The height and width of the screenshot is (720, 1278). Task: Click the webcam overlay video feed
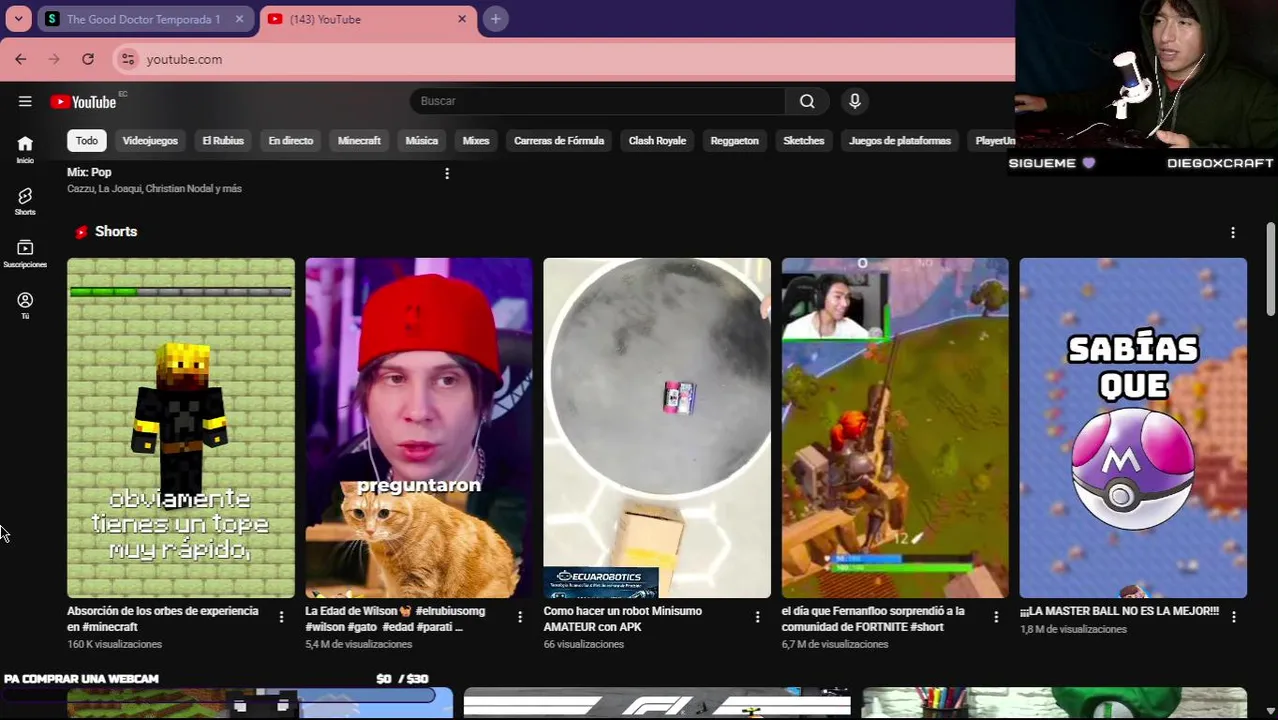1146,75
